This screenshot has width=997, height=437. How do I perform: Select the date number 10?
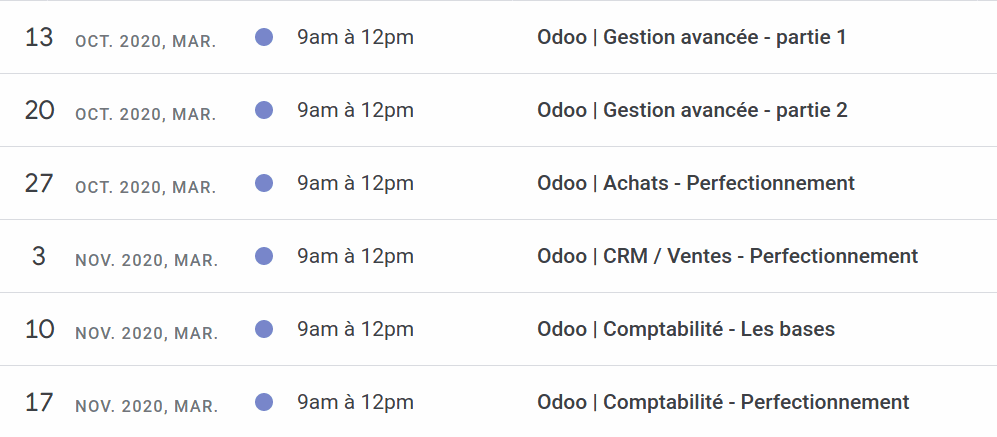[x=39, y=329]
